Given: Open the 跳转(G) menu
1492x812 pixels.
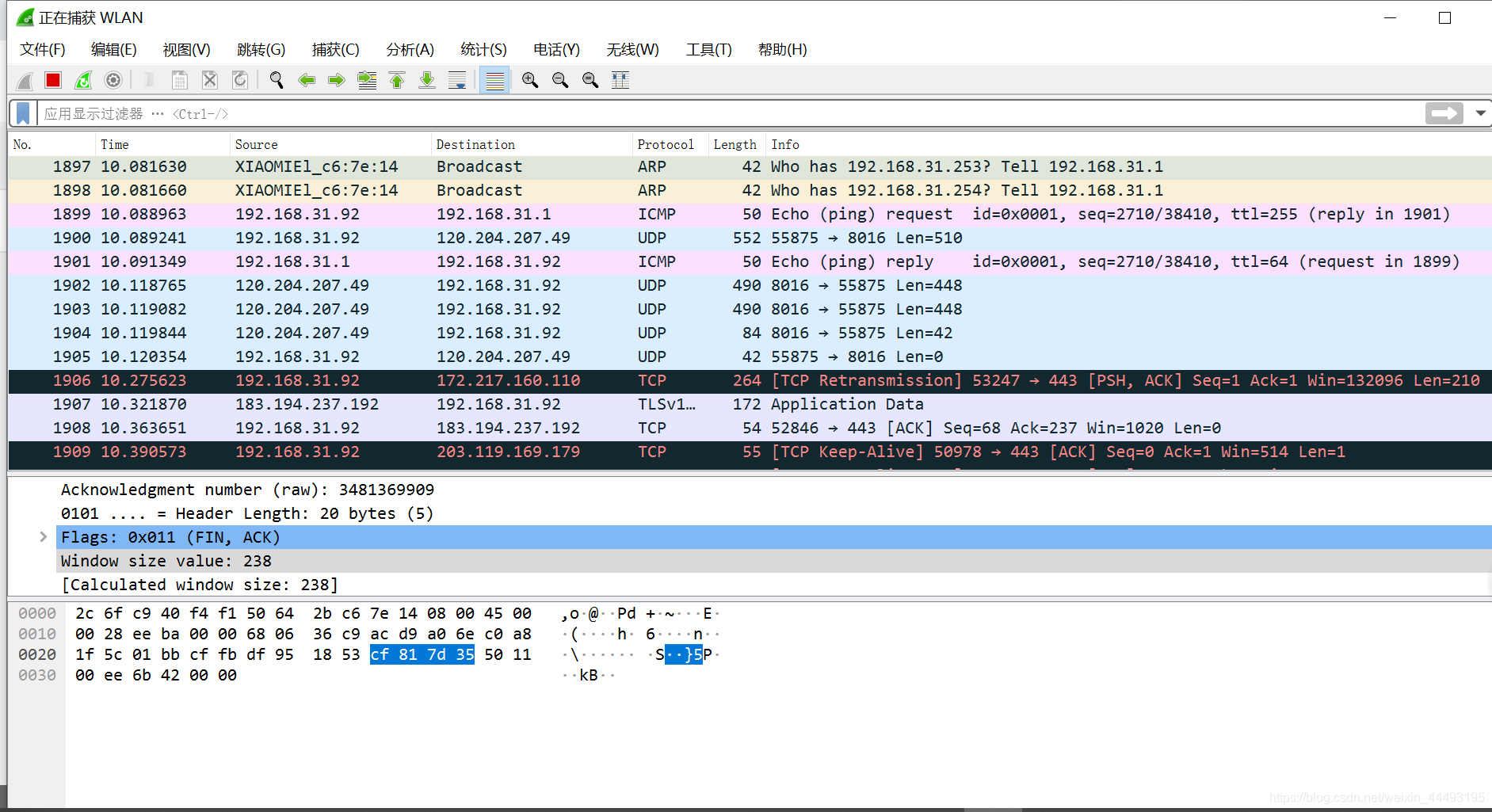Looking at the screenshot, I should click(261, 50).
